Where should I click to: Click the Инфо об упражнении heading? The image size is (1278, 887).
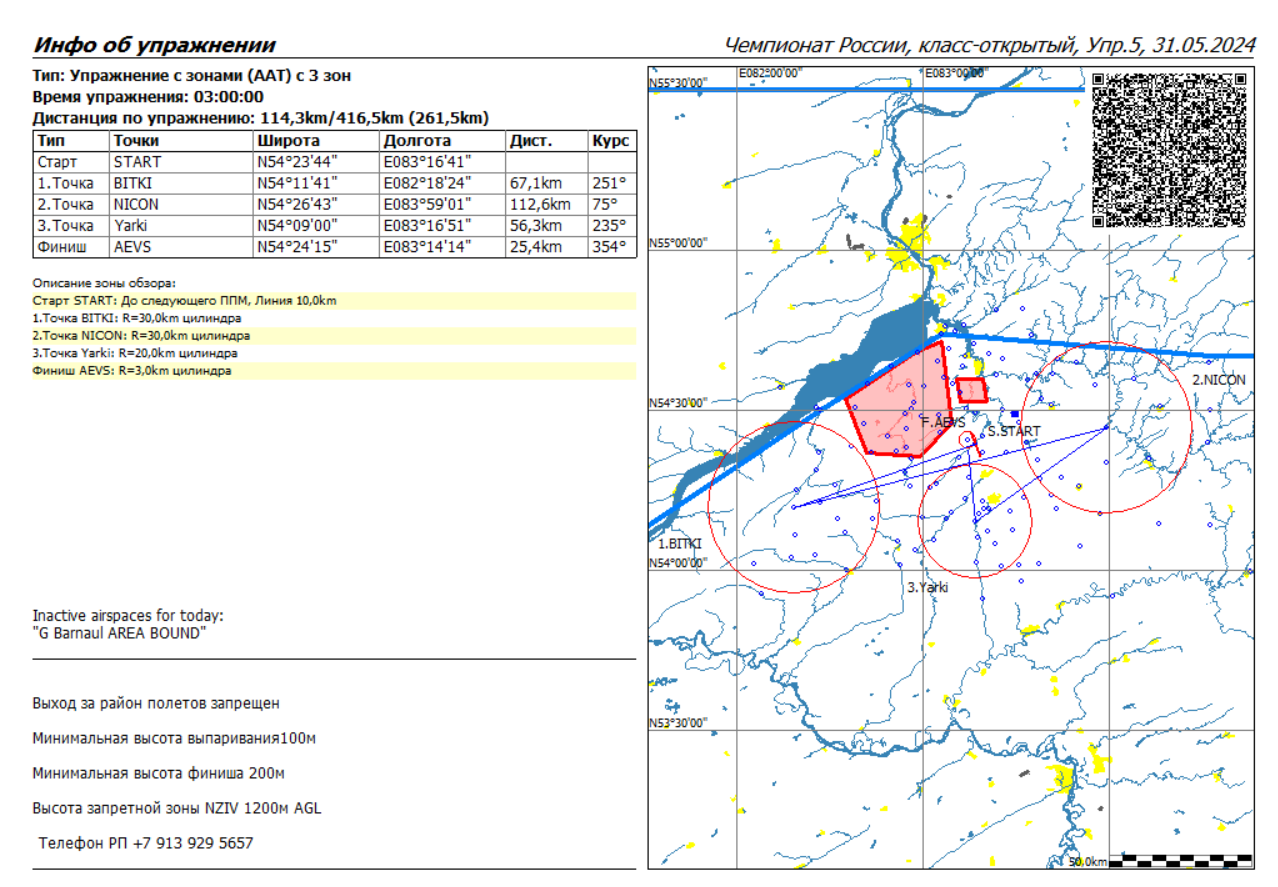point(154,45)
